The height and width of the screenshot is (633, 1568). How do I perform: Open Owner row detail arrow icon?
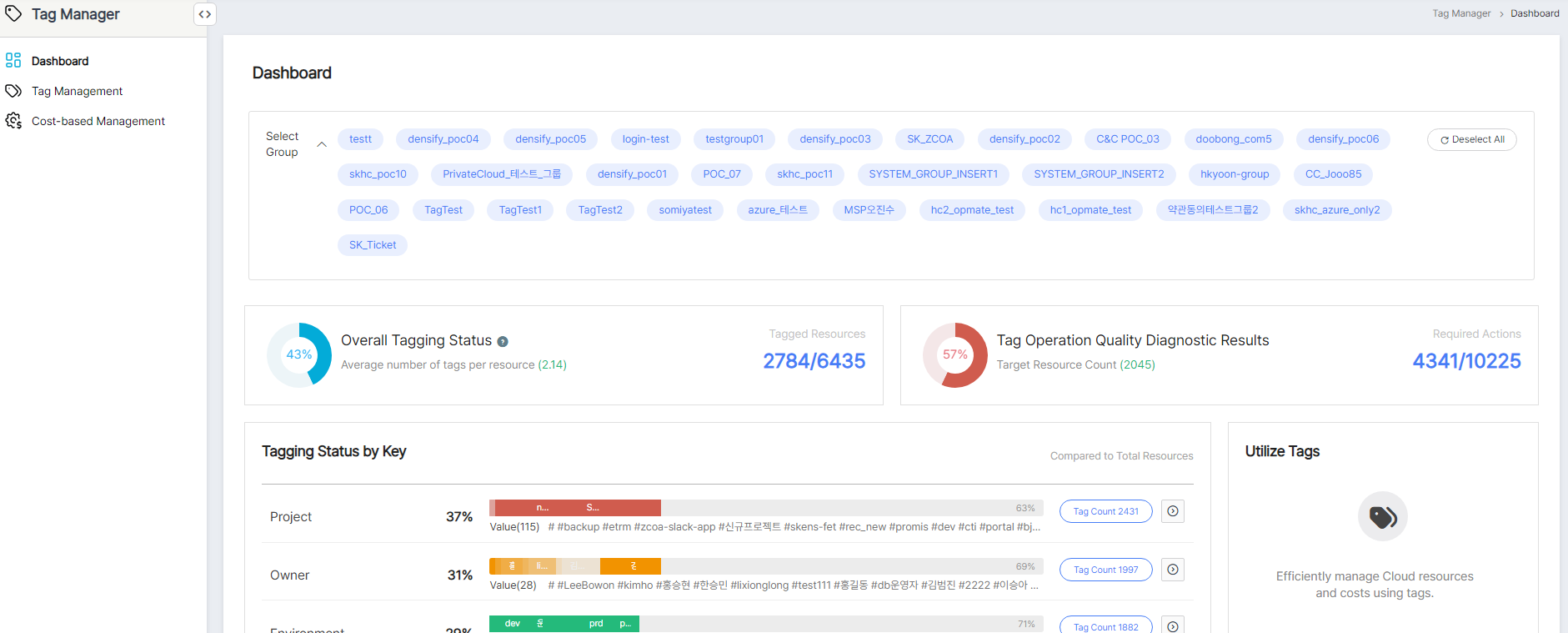coord(1173,570)
